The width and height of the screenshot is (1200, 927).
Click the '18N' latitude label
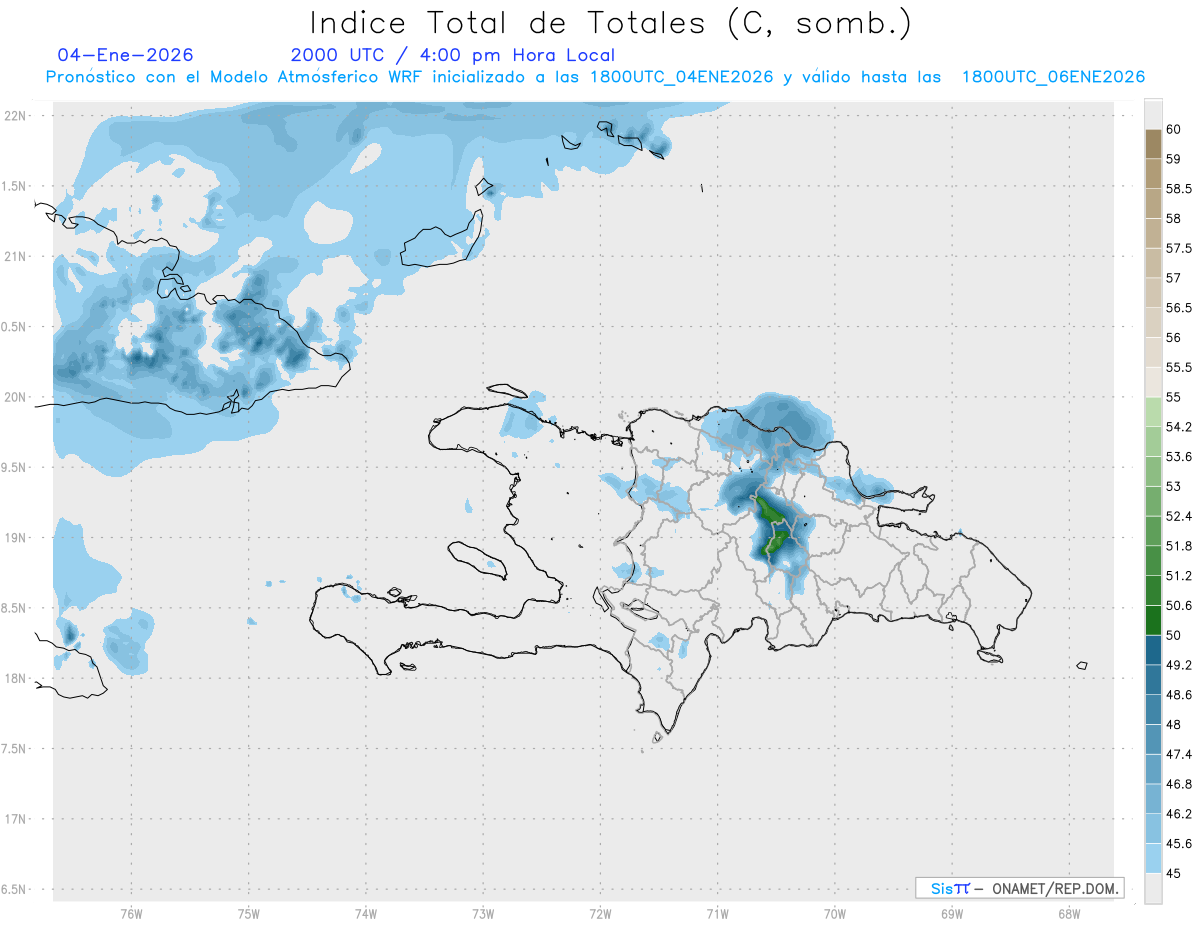pyautogui.click(x=16, y=678)
